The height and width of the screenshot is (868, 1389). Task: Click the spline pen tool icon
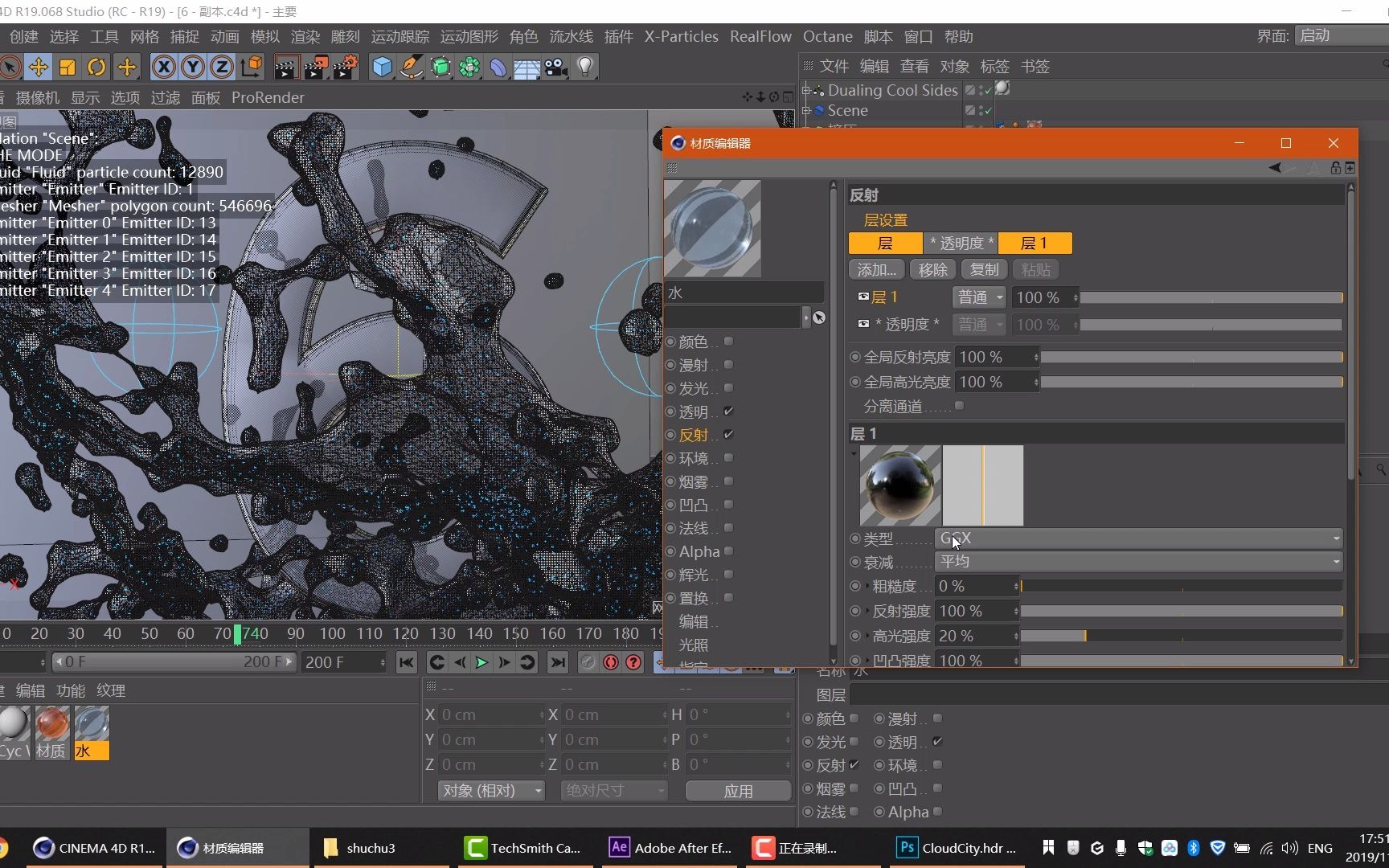[x=411, y=68]
